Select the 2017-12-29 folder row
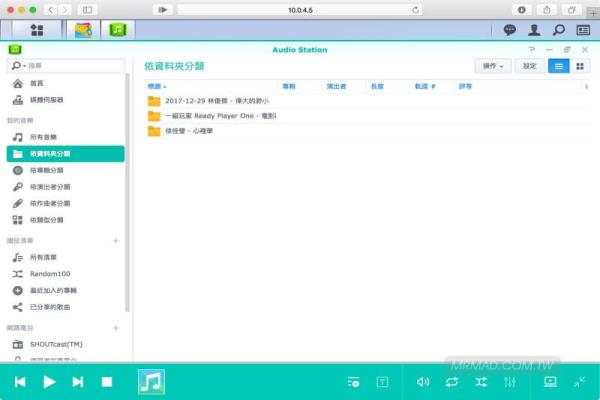The width and height of the screenshot is (600, 400). pyautogui.click(x=367, y=101)
